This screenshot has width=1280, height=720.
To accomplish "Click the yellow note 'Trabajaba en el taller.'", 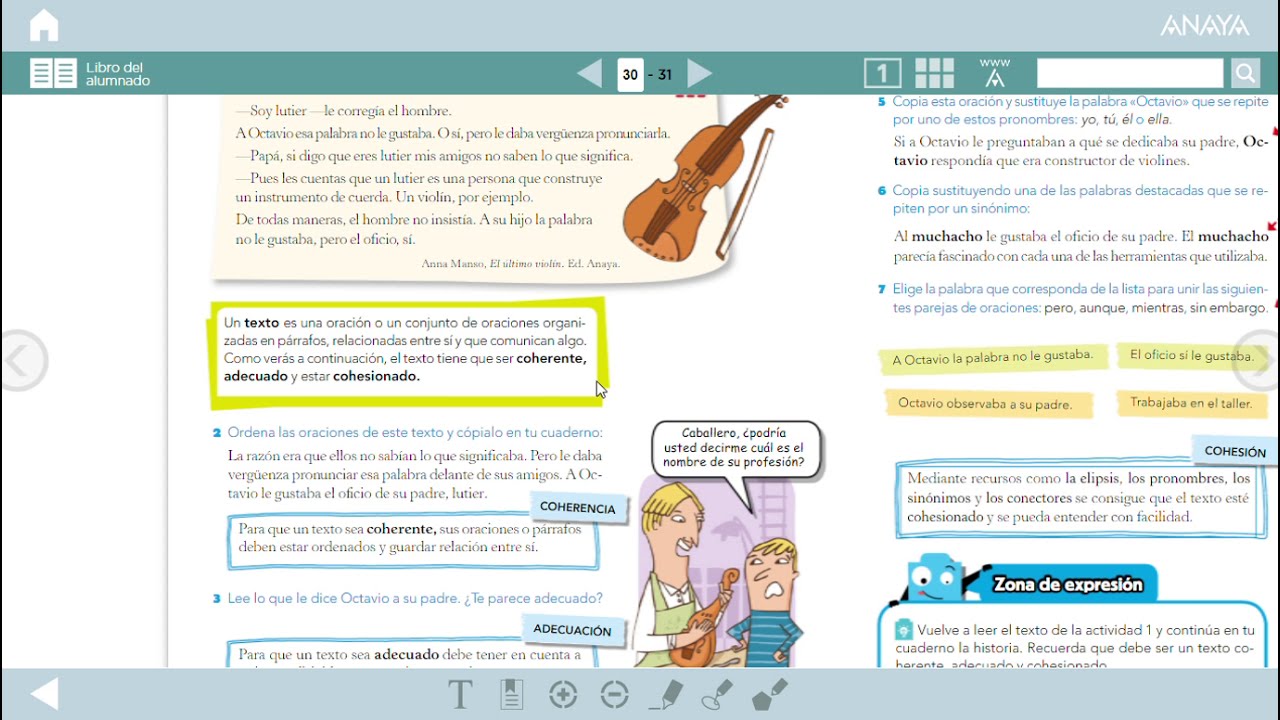I will click(x=1191, y=403).
